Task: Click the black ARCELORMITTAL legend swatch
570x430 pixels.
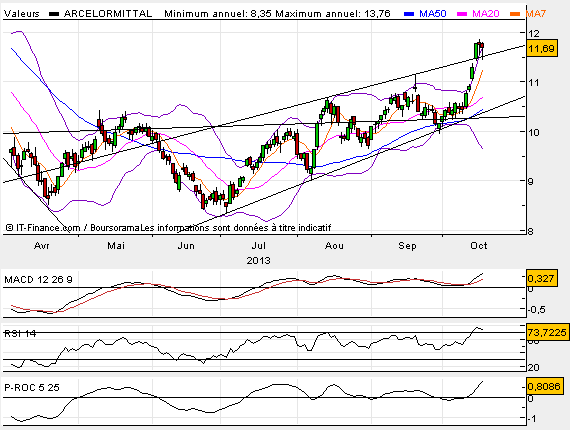Action: (x=54, y=14)
